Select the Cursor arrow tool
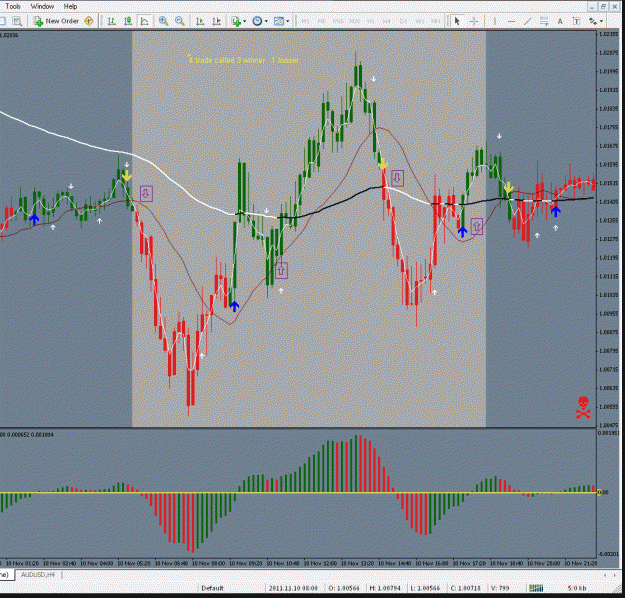Viewport: 625px width, 598px height. click(457, 21)
